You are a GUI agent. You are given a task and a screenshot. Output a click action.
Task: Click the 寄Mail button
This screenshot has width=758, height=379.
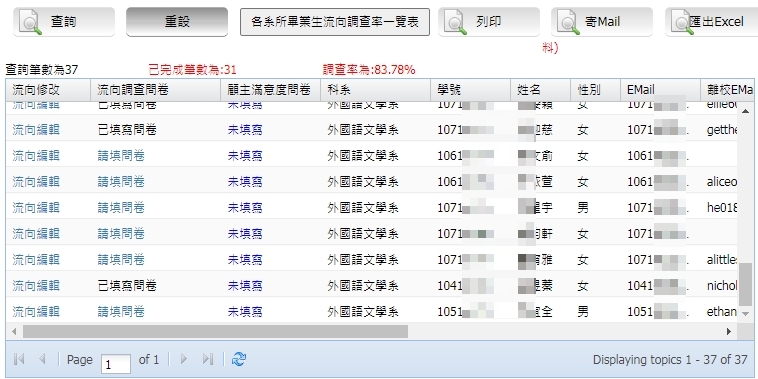pyautogui.click(x=602, y=22)
